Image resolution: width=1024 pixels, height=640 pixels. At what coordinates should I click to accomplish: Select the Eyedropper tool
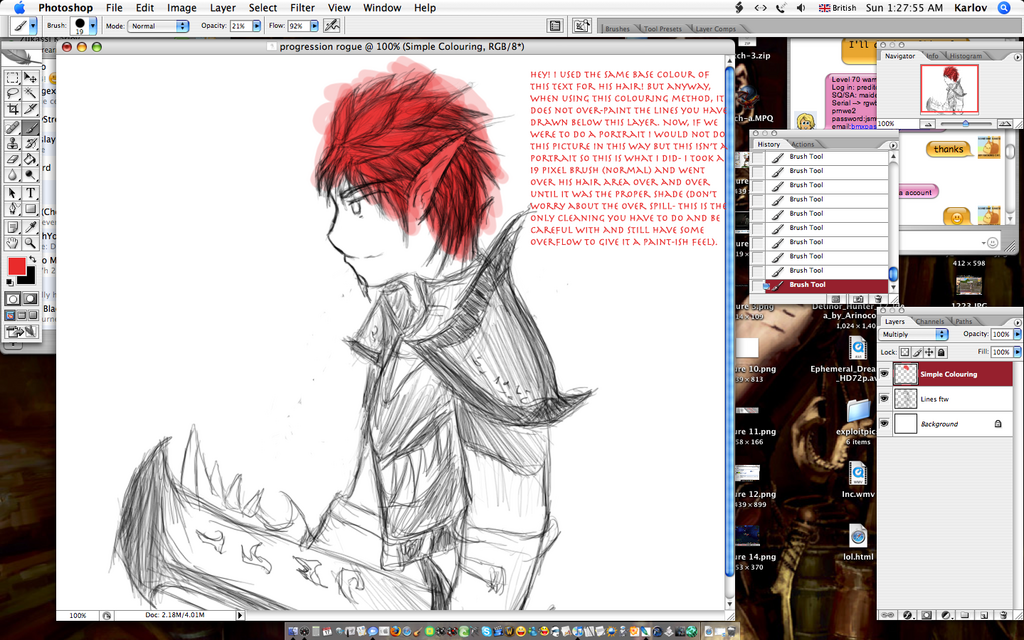click(30, 227)
